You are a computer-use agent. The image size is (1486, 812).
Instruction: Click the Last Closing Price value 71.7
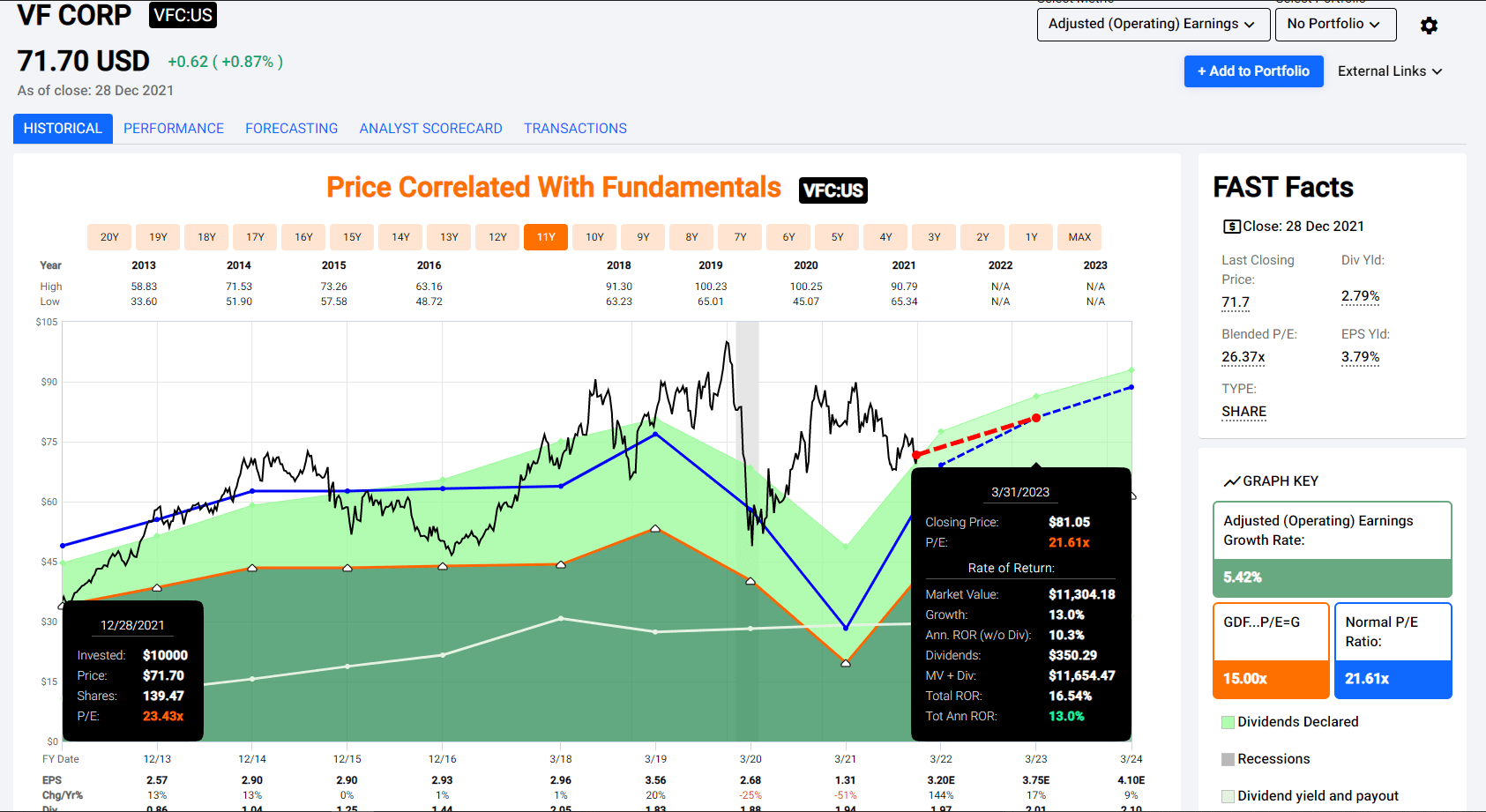pyautogui.click(x=1236, y=302)
